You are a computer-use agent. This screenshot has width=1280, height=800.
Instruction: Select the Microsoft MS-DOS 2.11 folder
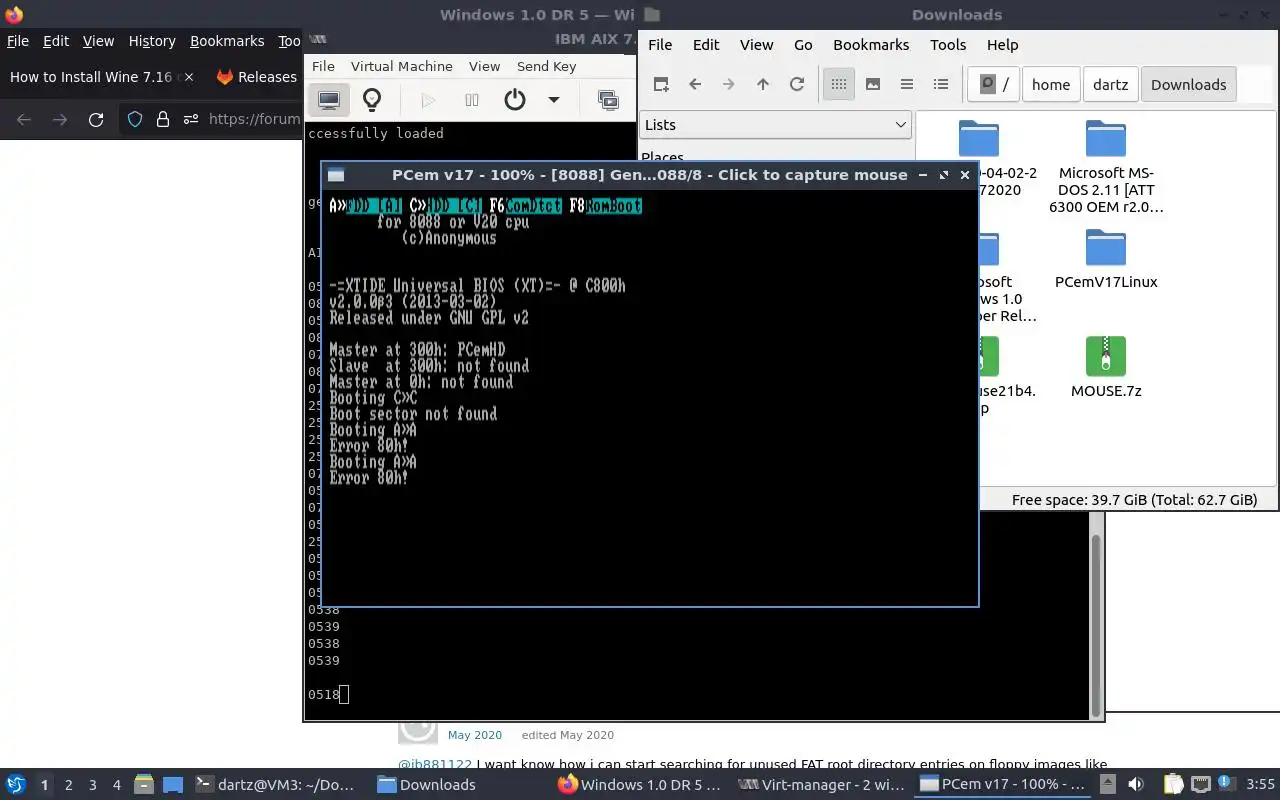tap(1106, 167)
